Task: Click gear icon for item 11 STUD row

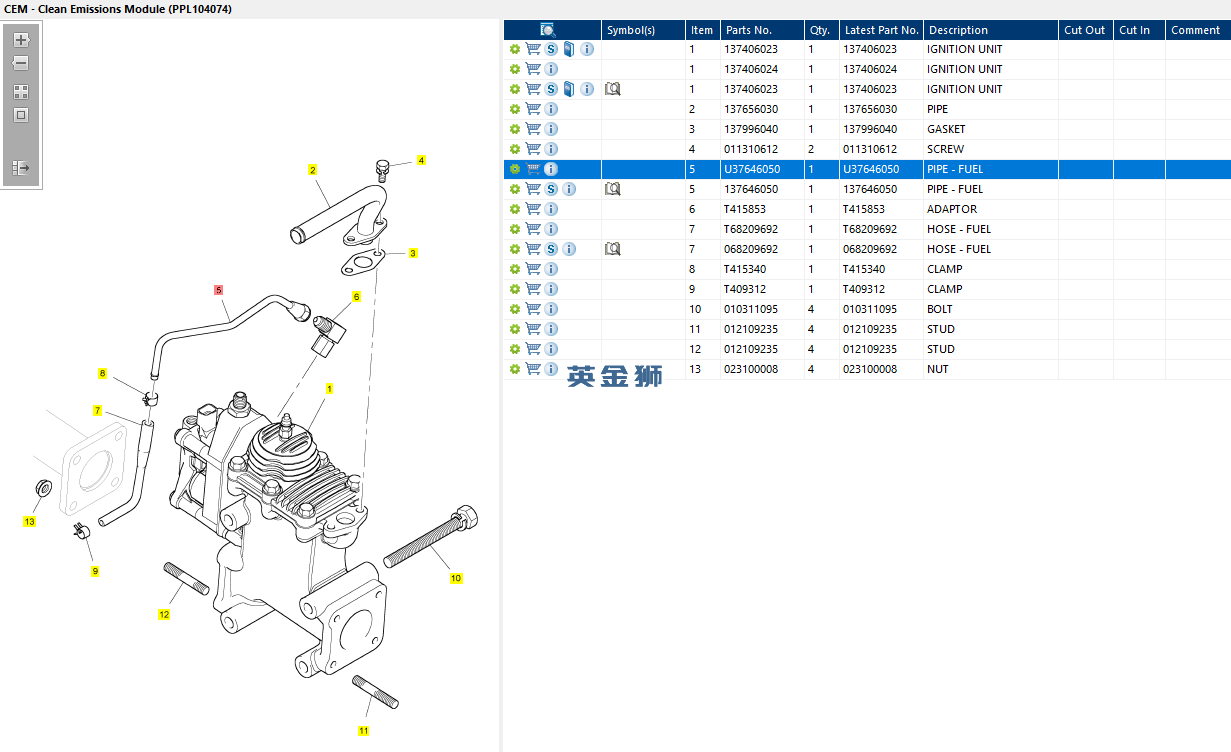Action: point(515,329)
